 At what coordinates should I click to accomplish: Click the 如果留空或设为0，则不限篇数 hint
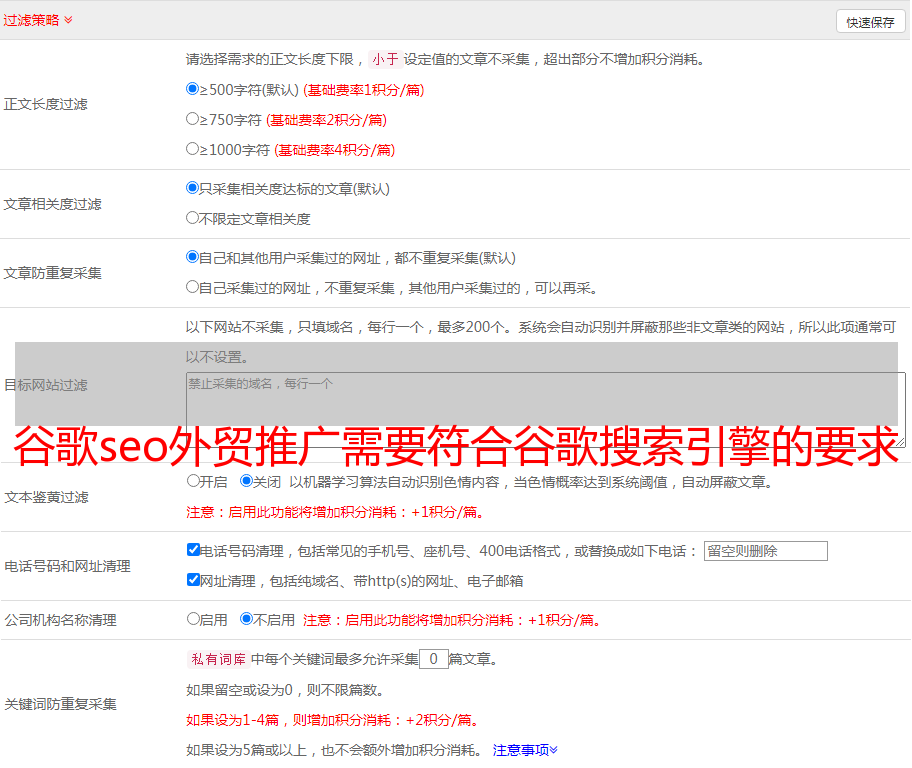(285, 690)
